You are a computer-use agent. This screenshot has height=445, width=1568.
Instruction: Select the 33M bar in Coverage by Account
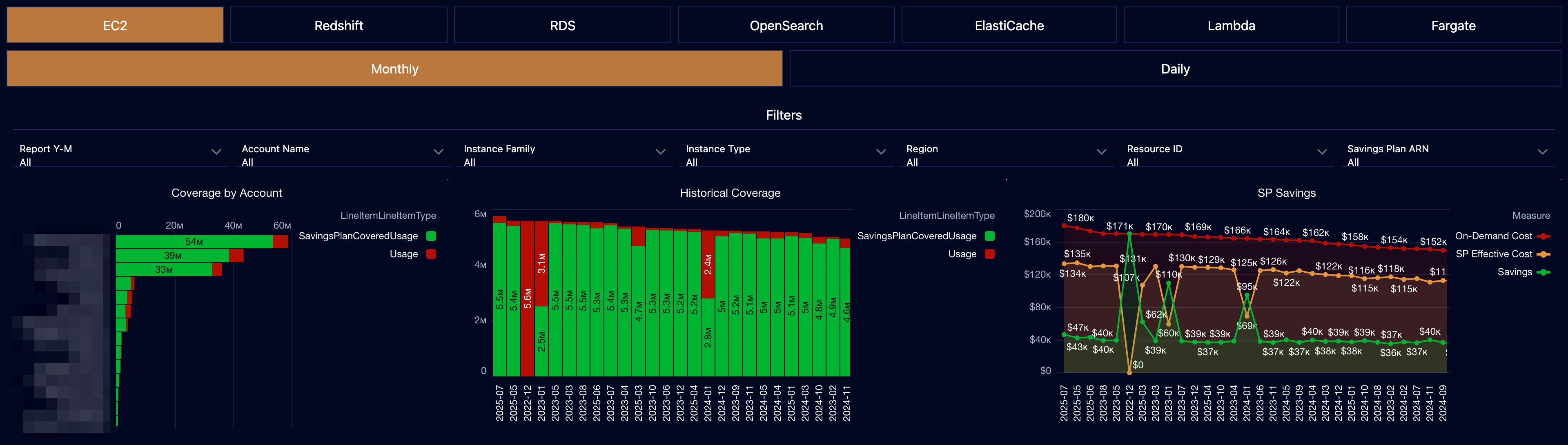[164, 269]
